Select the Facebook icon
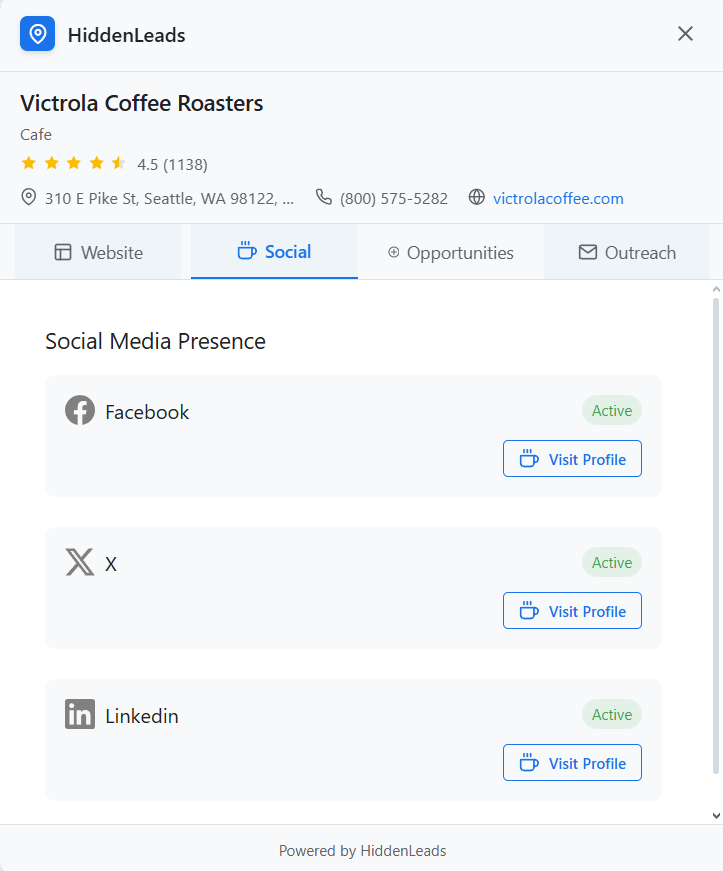Image resolution: width=723 pixels, height=871 pixels. click(79, 410)
